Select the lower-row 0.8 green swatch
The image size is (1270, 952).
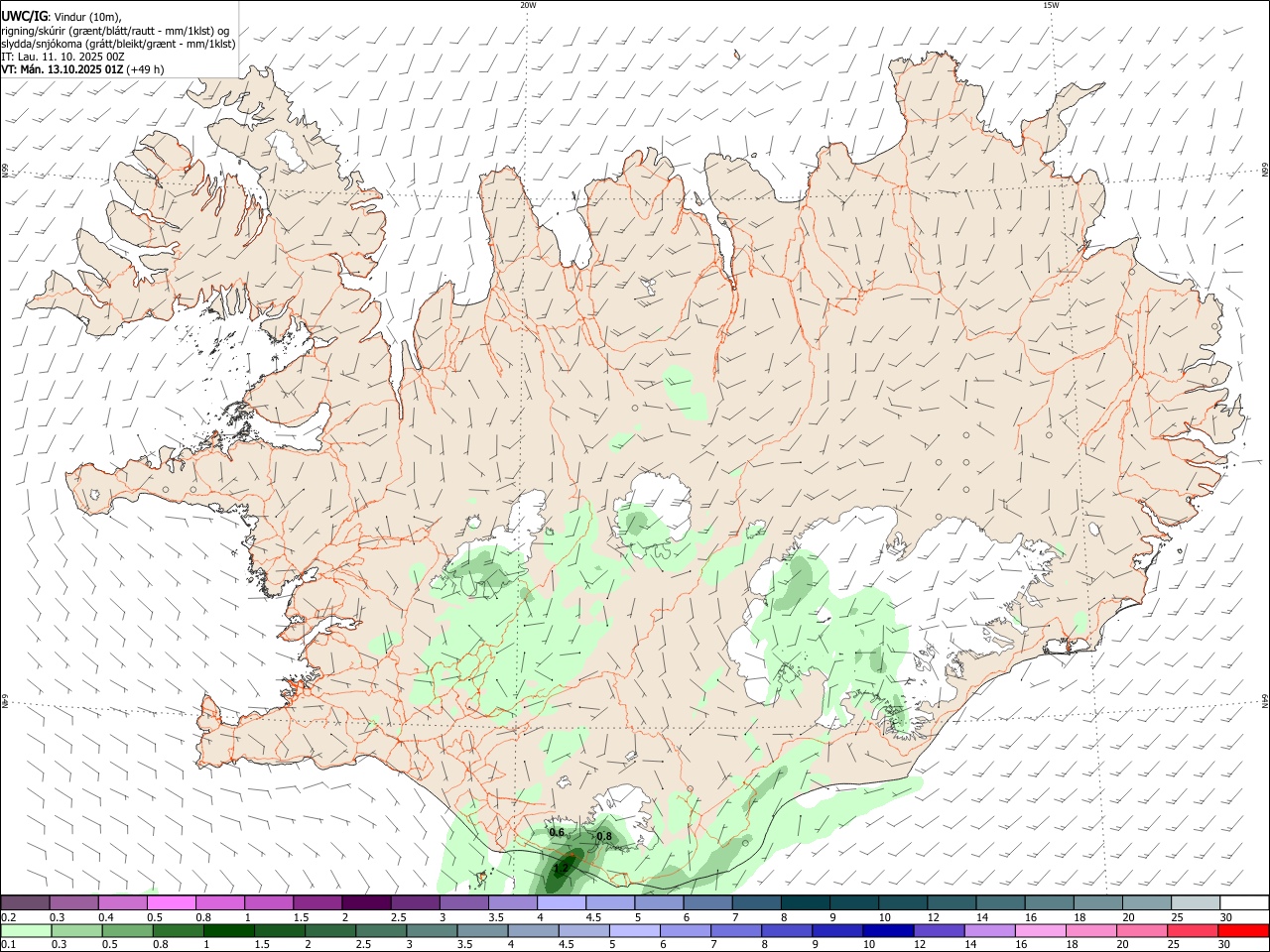click(178, 931)
